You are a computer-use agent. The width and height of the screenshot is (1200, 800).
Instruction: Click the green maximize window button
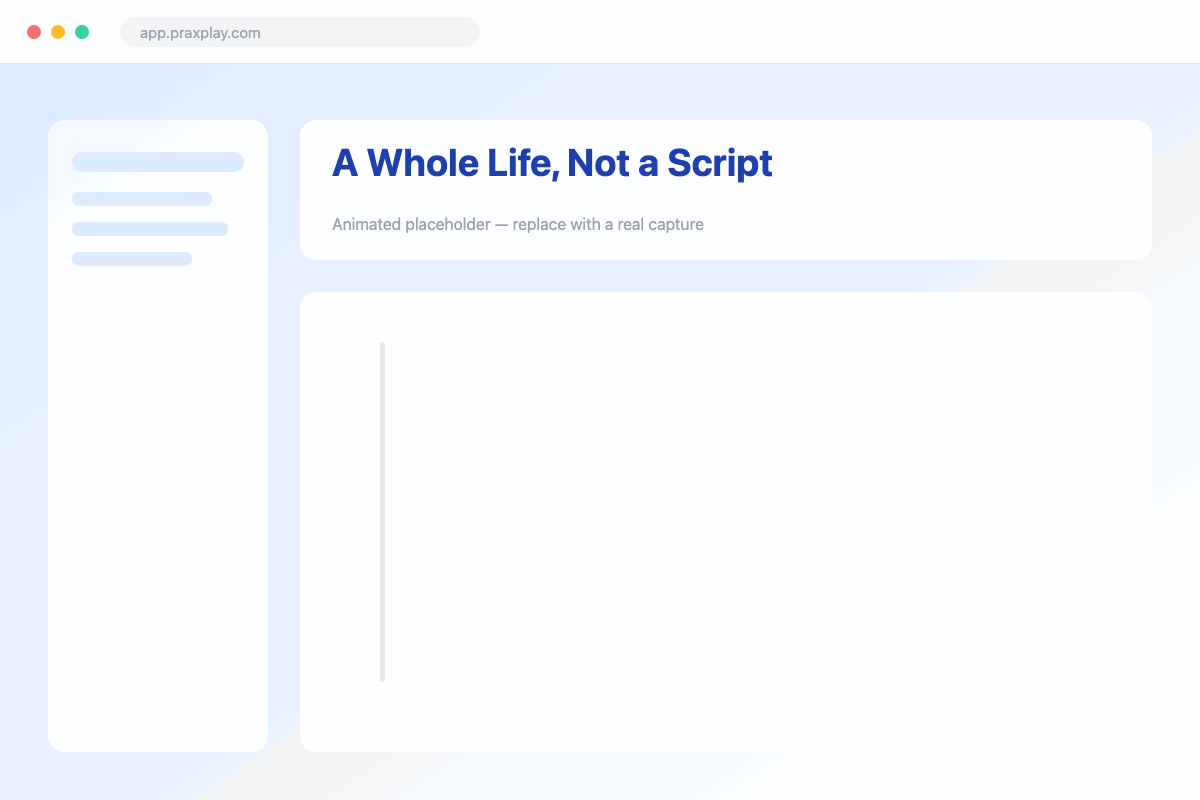(x=82, y=32)
